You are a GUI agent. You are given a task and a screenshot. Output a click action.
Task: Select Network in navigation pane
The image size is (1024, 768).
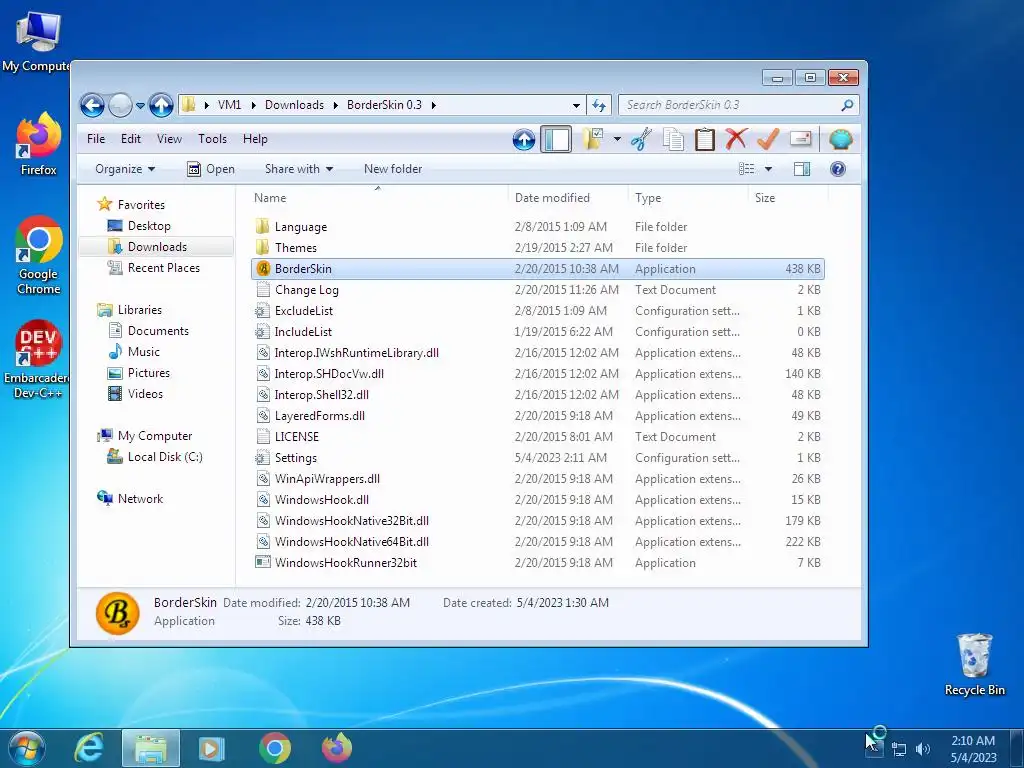(140, 499)
